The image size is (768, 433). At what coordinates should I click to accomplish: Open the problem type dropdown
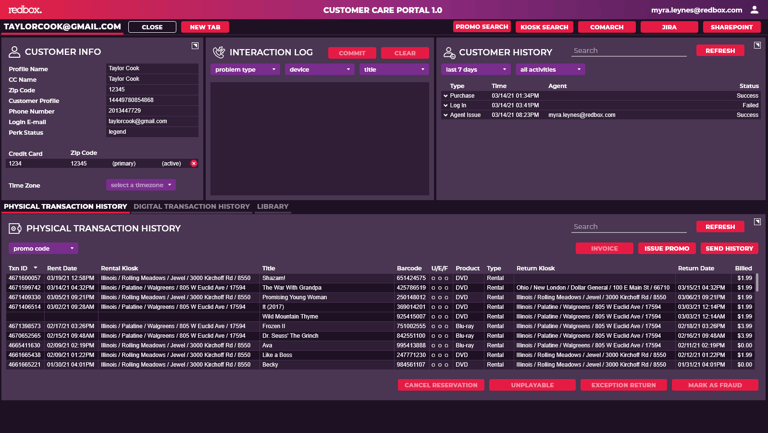point(245,70)
